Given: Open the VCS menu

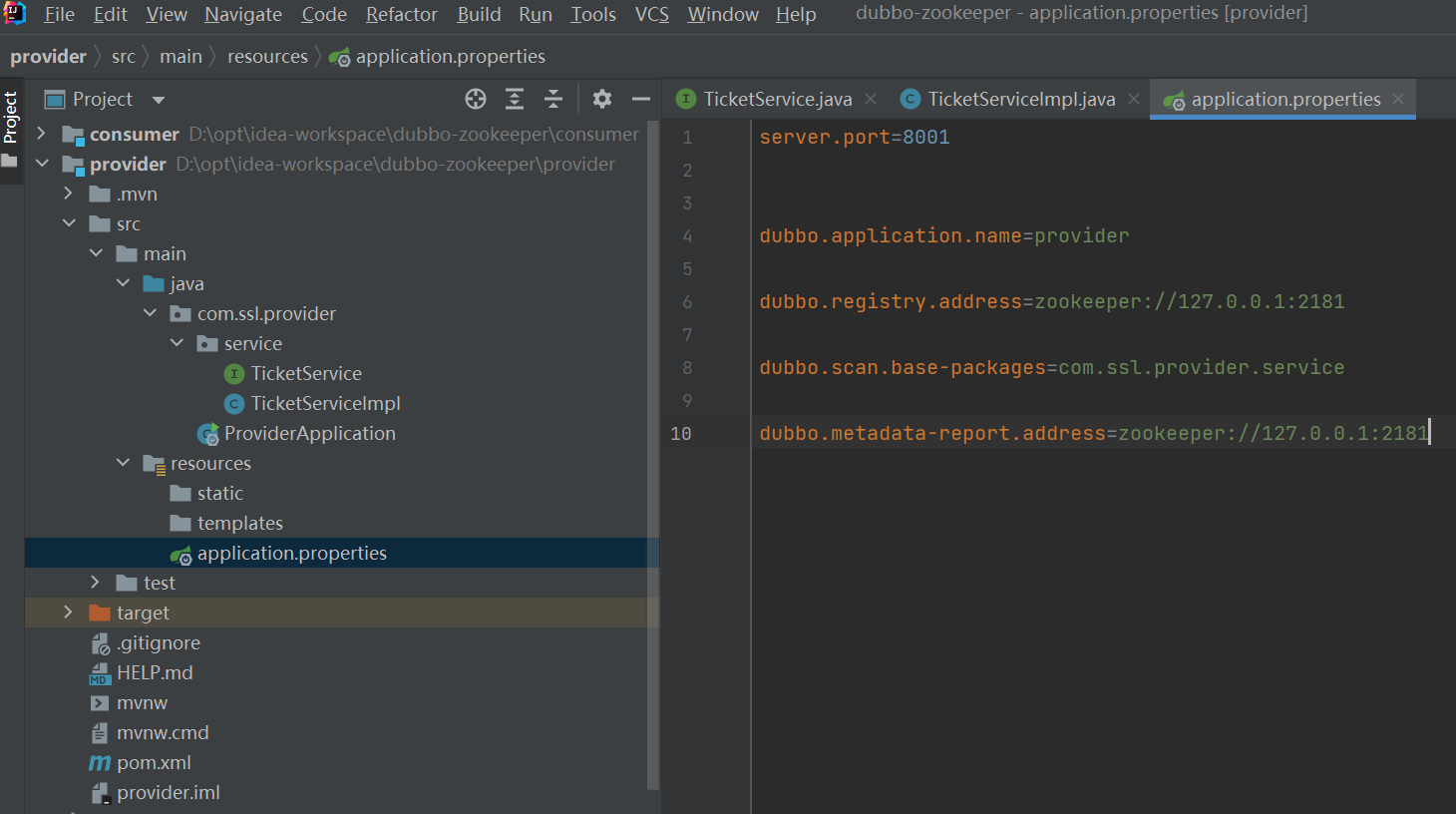Looking at the screenshot, I should [x=652, y=14].
